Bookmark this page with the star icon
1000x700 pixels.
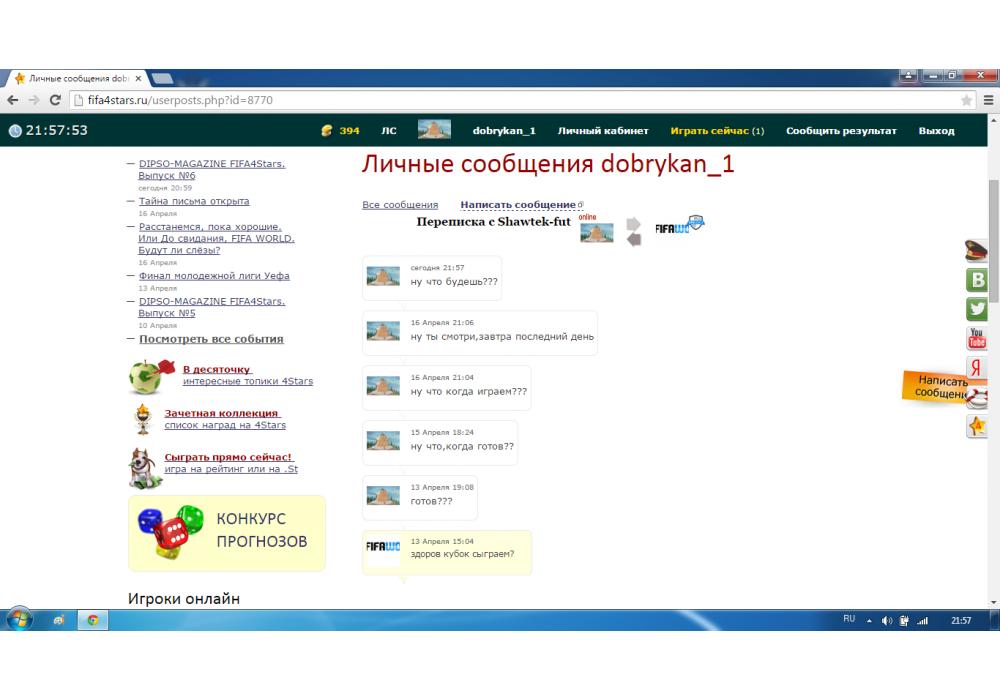[966, 100]
